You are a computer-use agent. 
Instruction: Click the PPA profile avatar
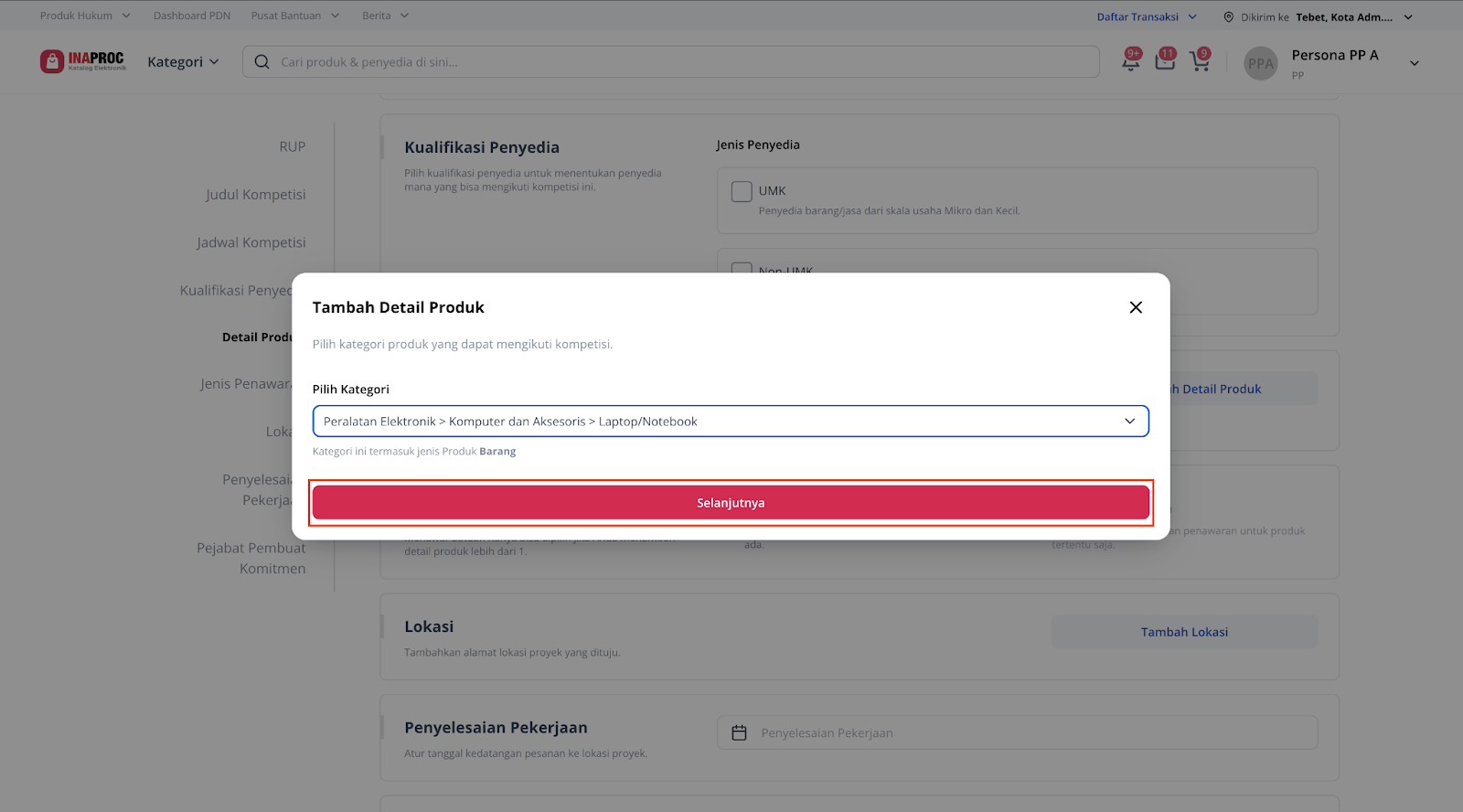point(1260,63)
